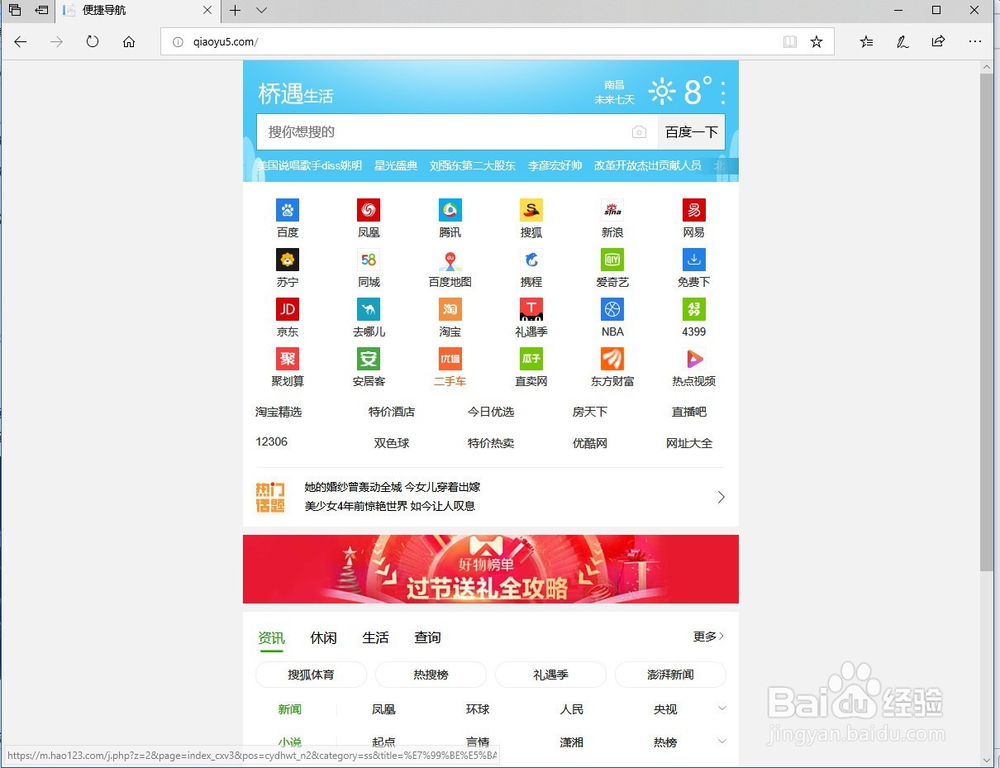Open the 礼遇季 Tmall icon

coord(531,309)
